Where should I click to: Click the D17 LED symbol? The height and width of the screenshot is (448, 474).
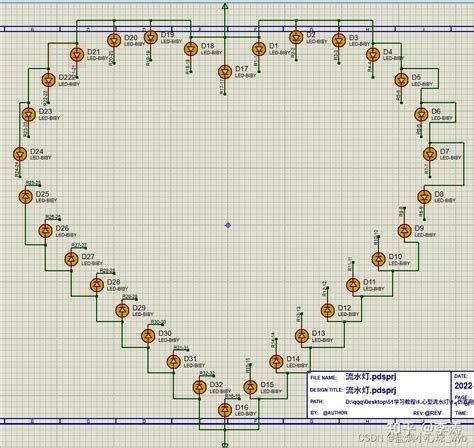click(225, 72)
